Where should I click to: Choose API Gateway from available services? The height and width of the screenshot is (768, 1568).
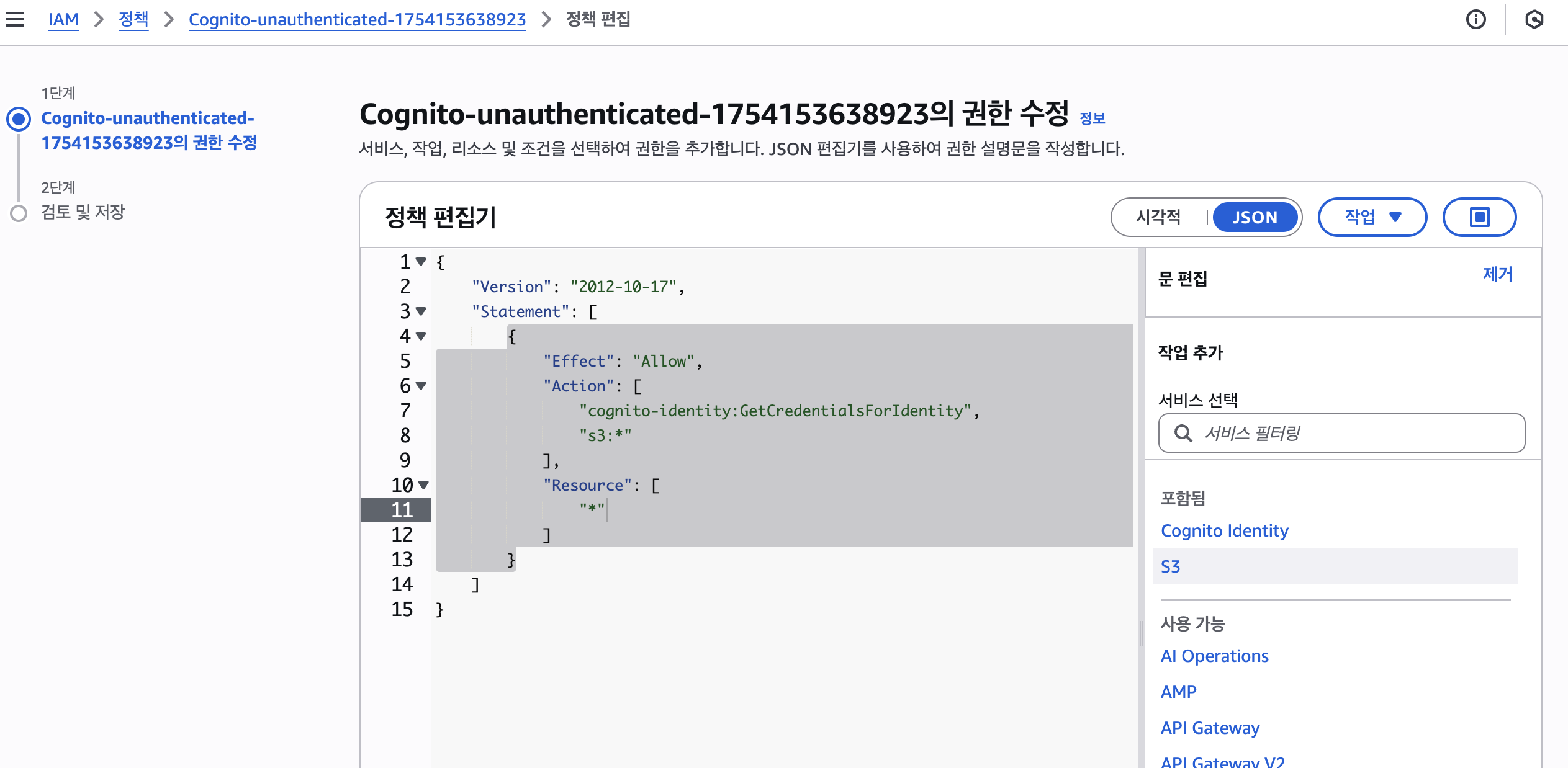click(1210, 728)
